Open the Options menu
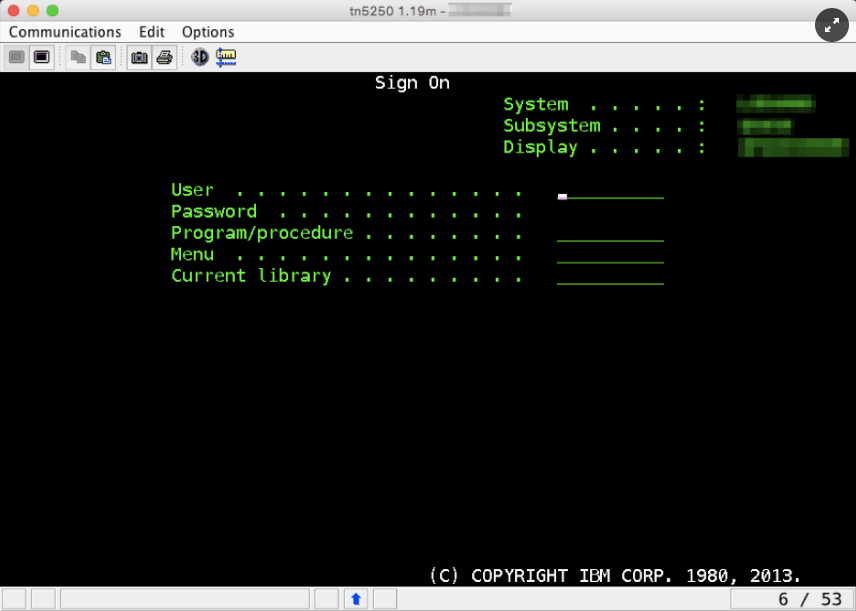This screenshot has height=611, width=856. (x=208, y=32)
